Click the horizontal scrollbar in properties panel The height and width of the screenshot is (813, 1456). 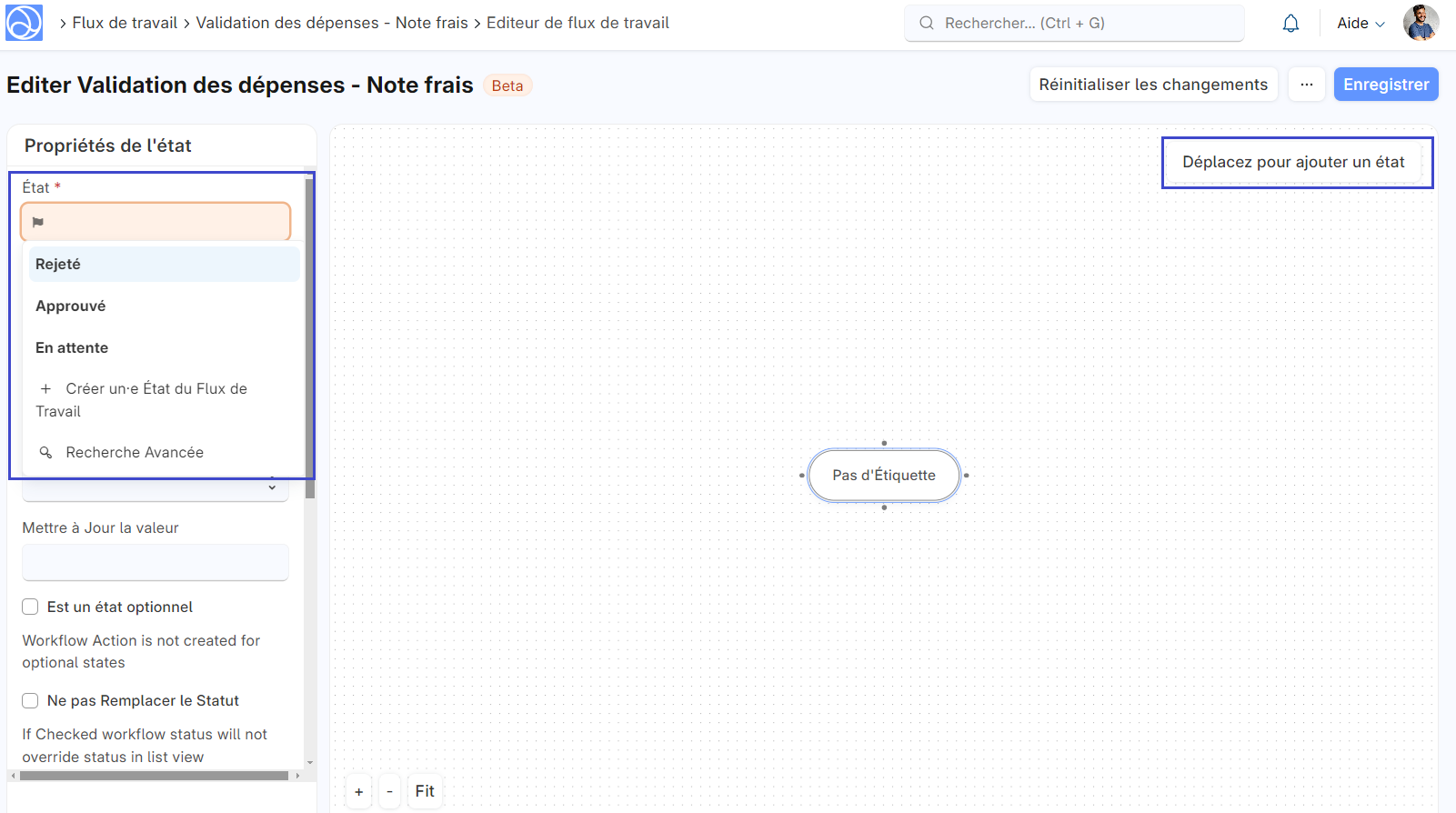155,776
